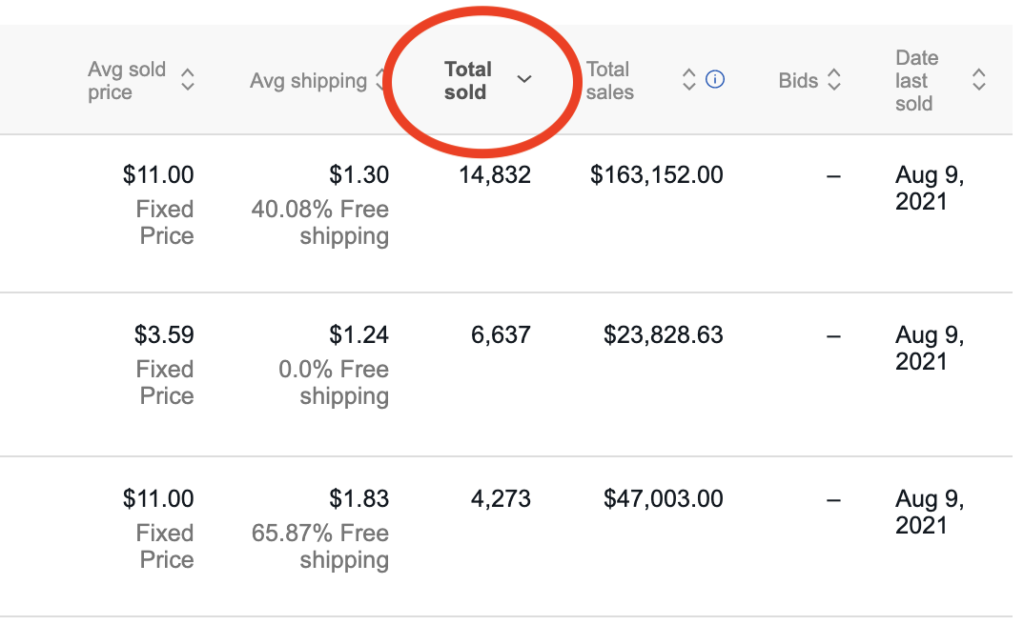Click the $47,003.00 total sales cell
The width and height of the screenshot is (1024, 625).
pyautogui.click(x=663, y=499)
